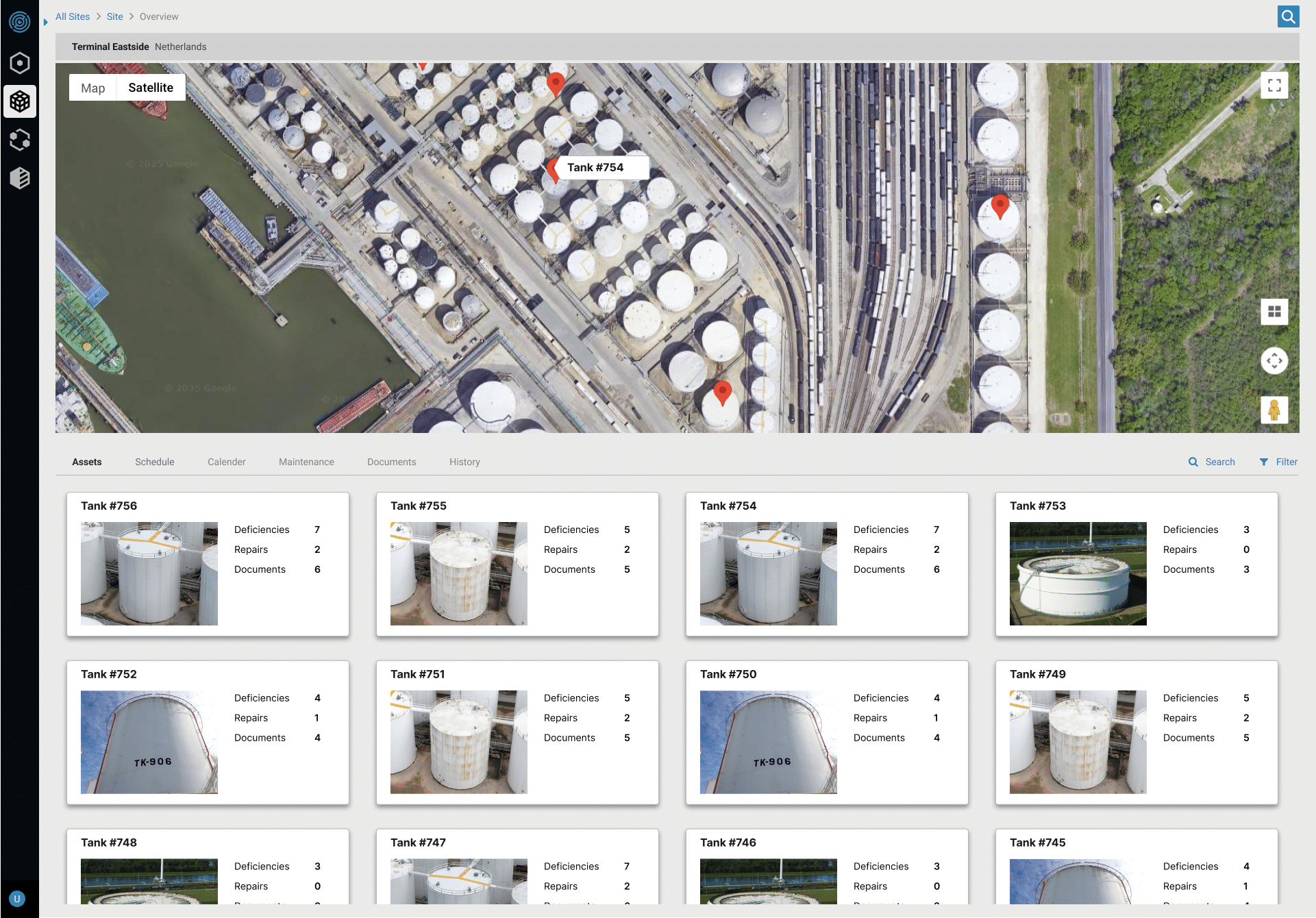Click red map pin on right tank column
1316x918 pixels.
pos(1000,207)
